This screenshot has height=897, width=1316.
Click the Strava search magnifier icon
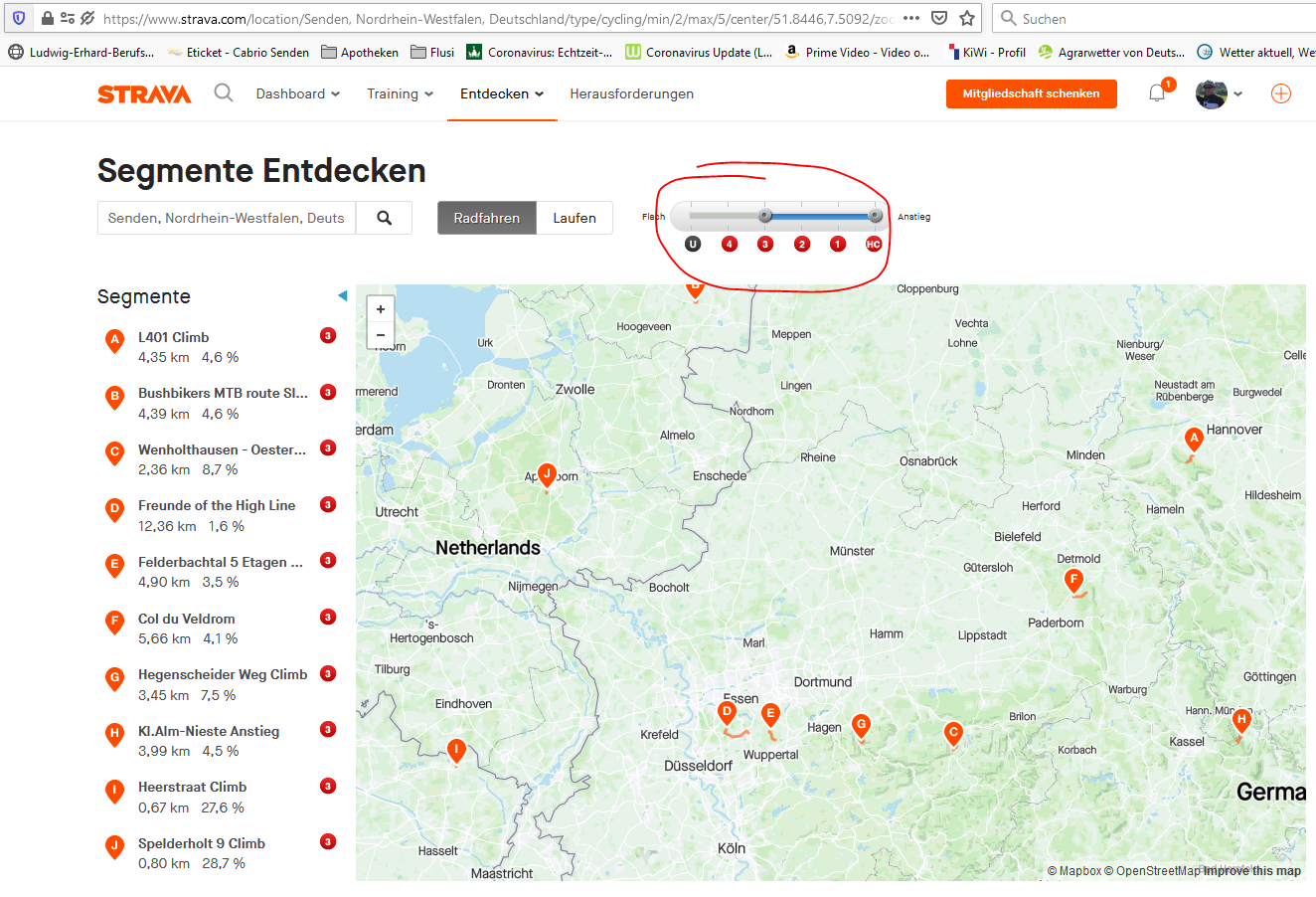[x=224, y=93]
